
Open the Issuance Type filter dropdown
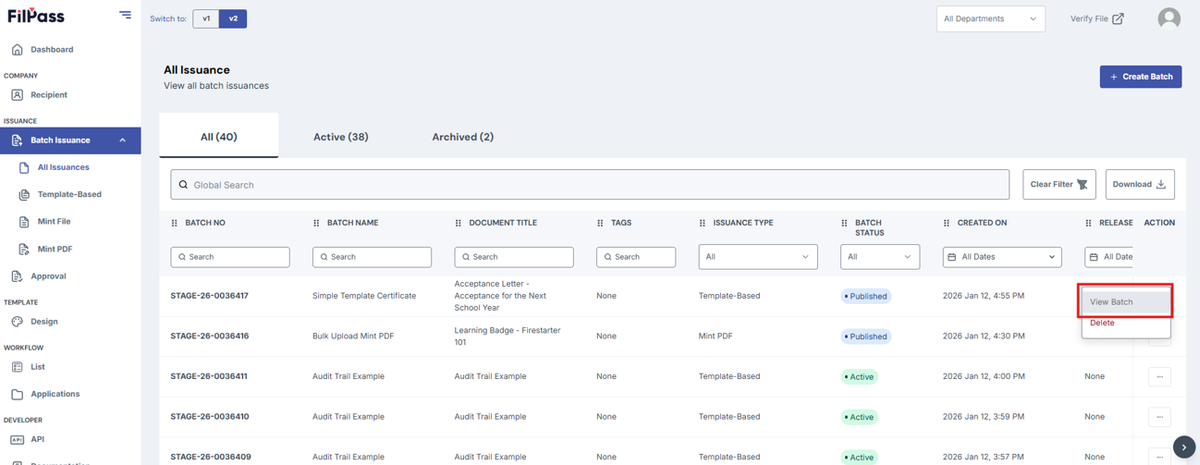tap(758, 257)
